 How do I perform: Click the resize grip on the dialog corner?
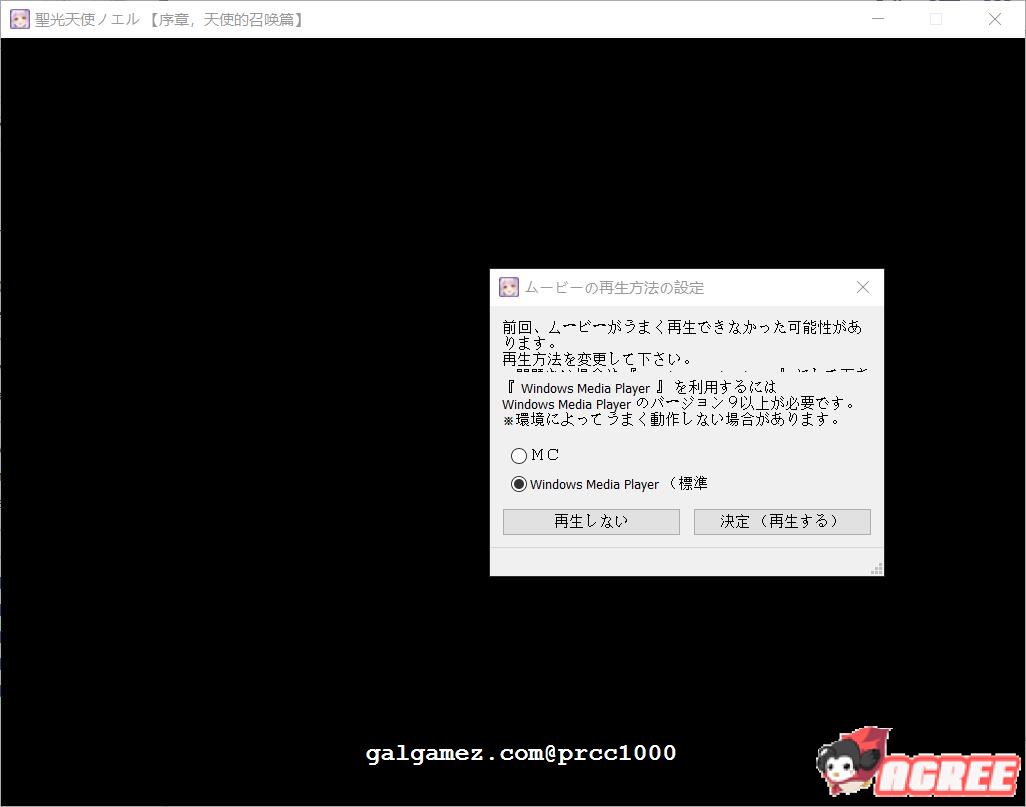[x=875, y=568]
